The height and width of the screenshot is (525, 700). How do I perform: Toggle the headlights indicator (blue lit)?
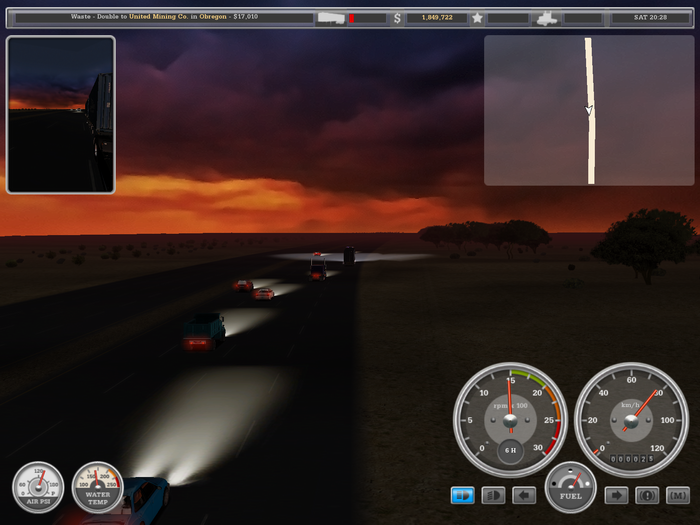(462, 495)
